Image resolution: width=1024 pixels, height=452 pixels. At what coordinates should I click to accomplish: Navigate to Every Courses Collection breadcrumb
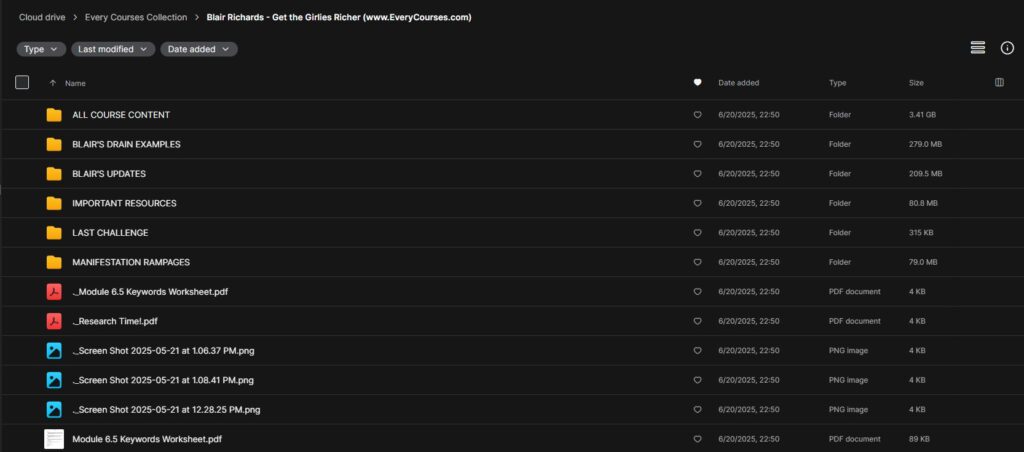[136, 18]
